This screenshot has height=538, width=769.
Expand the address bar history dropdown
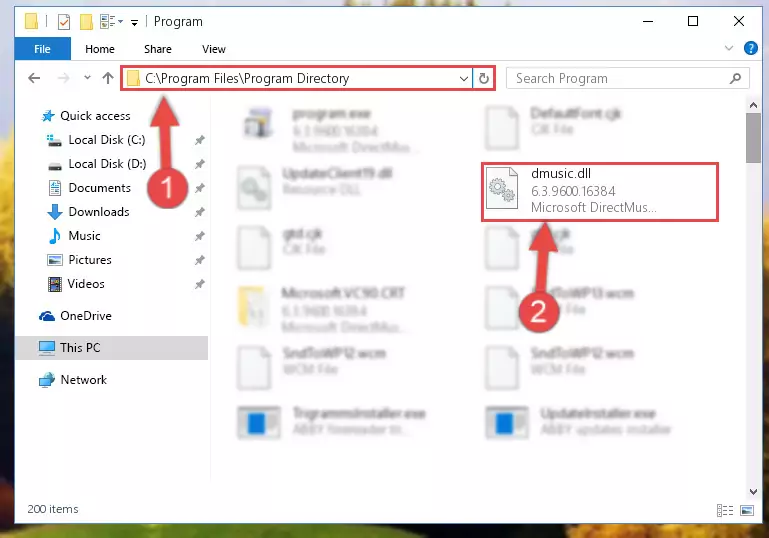tap(463, 78)
